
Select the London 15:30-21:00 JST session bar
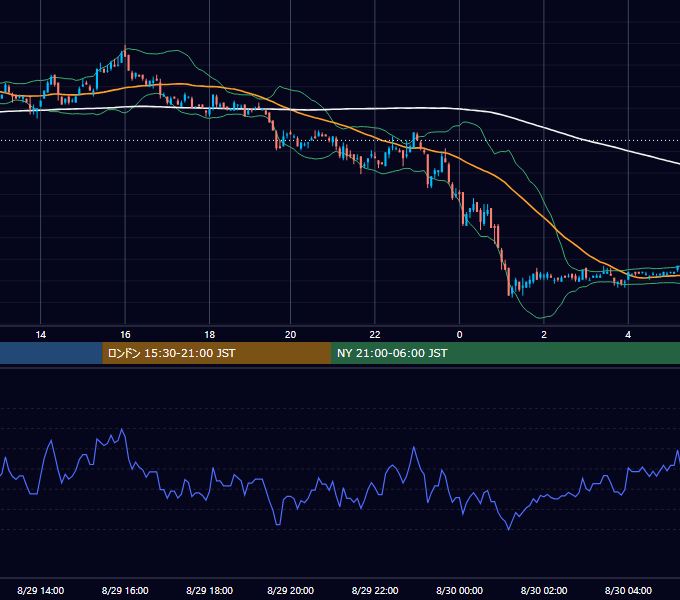point(216,353)
